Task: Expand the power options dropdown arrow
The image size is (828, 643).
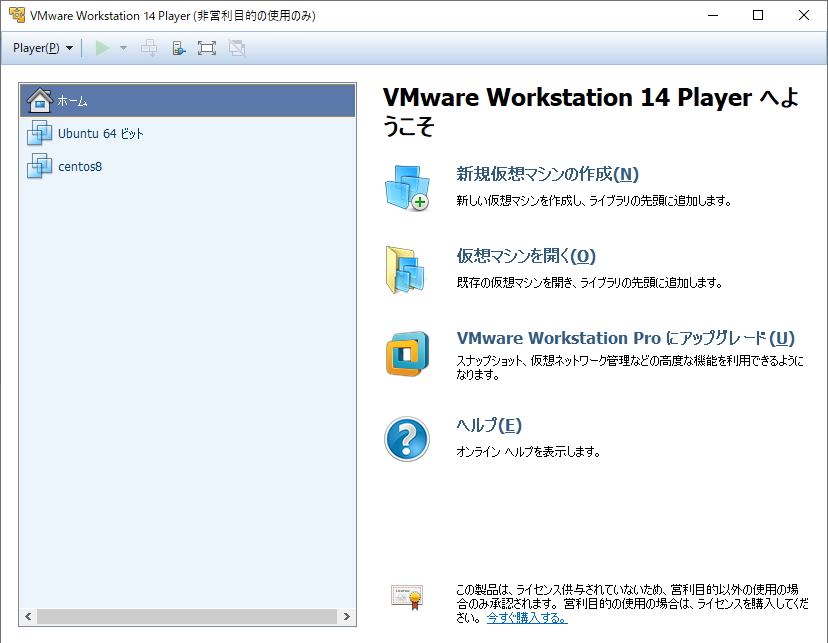Action: [x=123, y=48]
